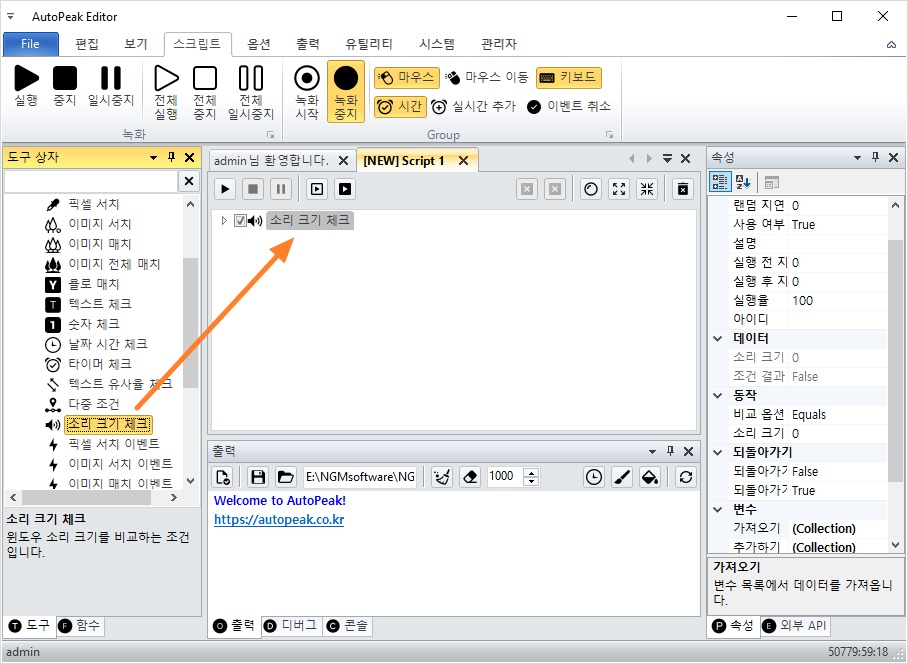Click script editor run-from-selection outlined play icon
This screenshot has height=664, width=908.
tap(316, 189)
